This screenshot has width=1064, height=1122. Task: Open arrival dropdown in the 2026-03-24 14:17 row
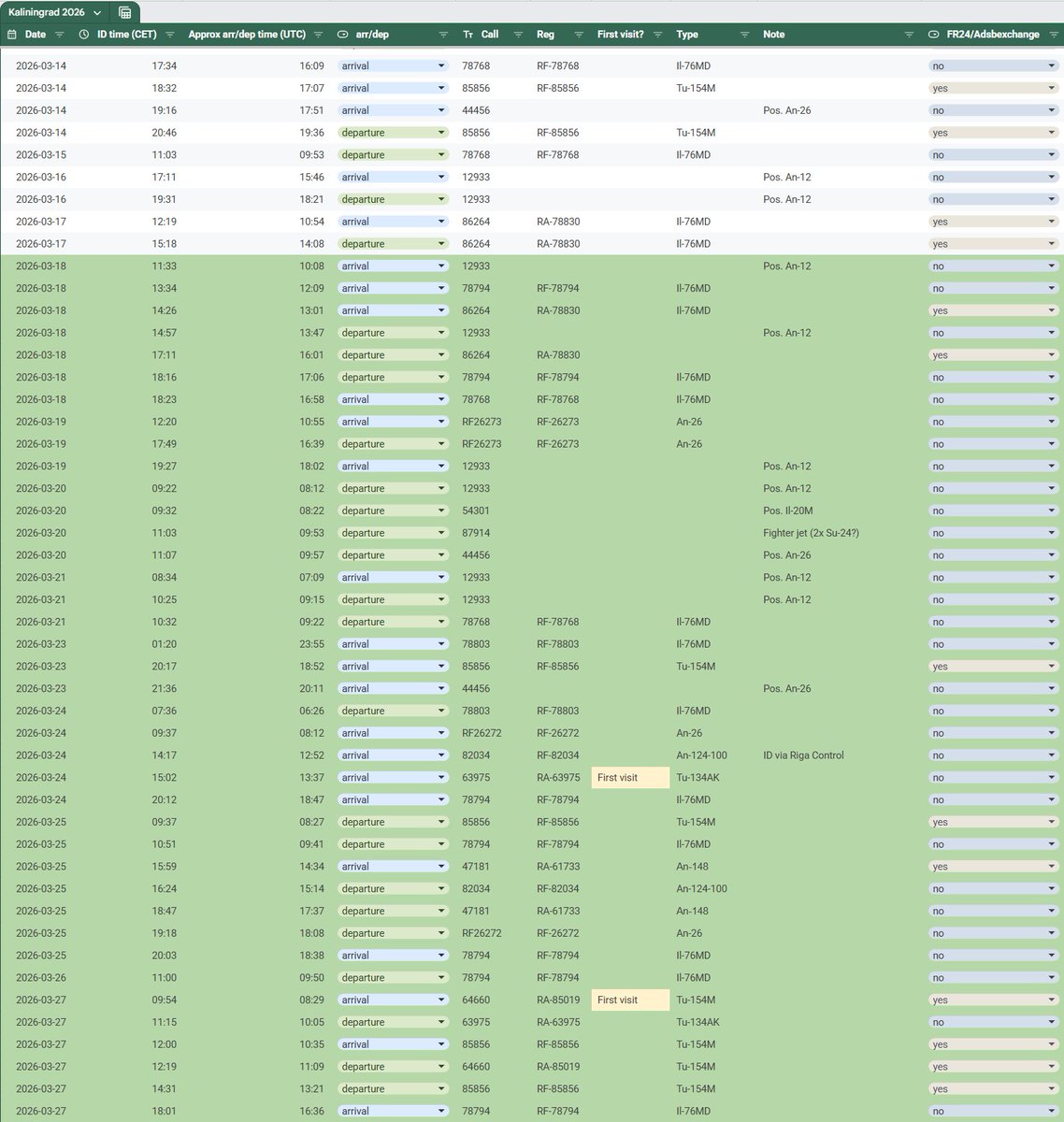(x=392, y=755)
